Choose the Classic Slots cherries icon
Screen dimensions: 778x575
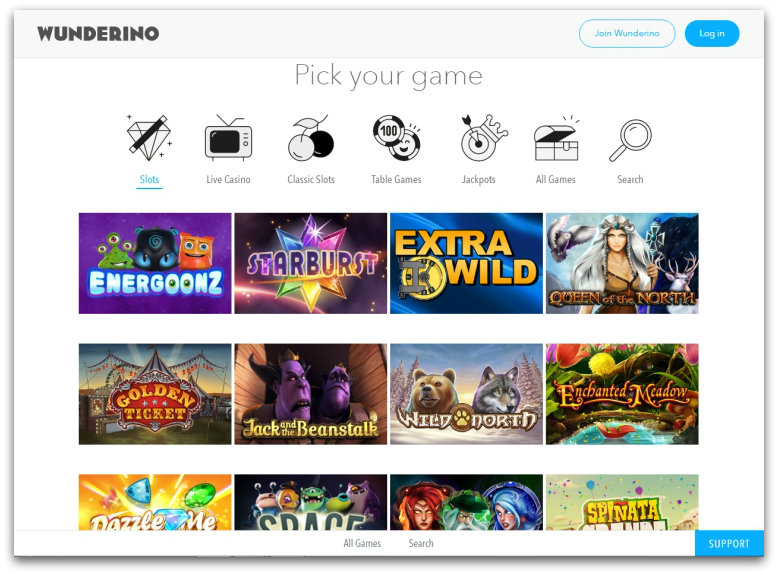(311, 138)
